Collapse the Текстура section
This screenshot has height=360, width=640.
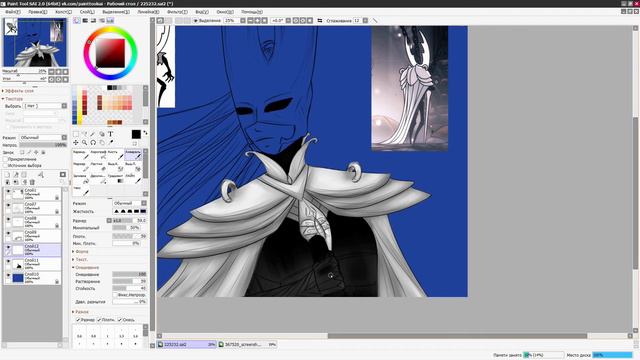13,99
